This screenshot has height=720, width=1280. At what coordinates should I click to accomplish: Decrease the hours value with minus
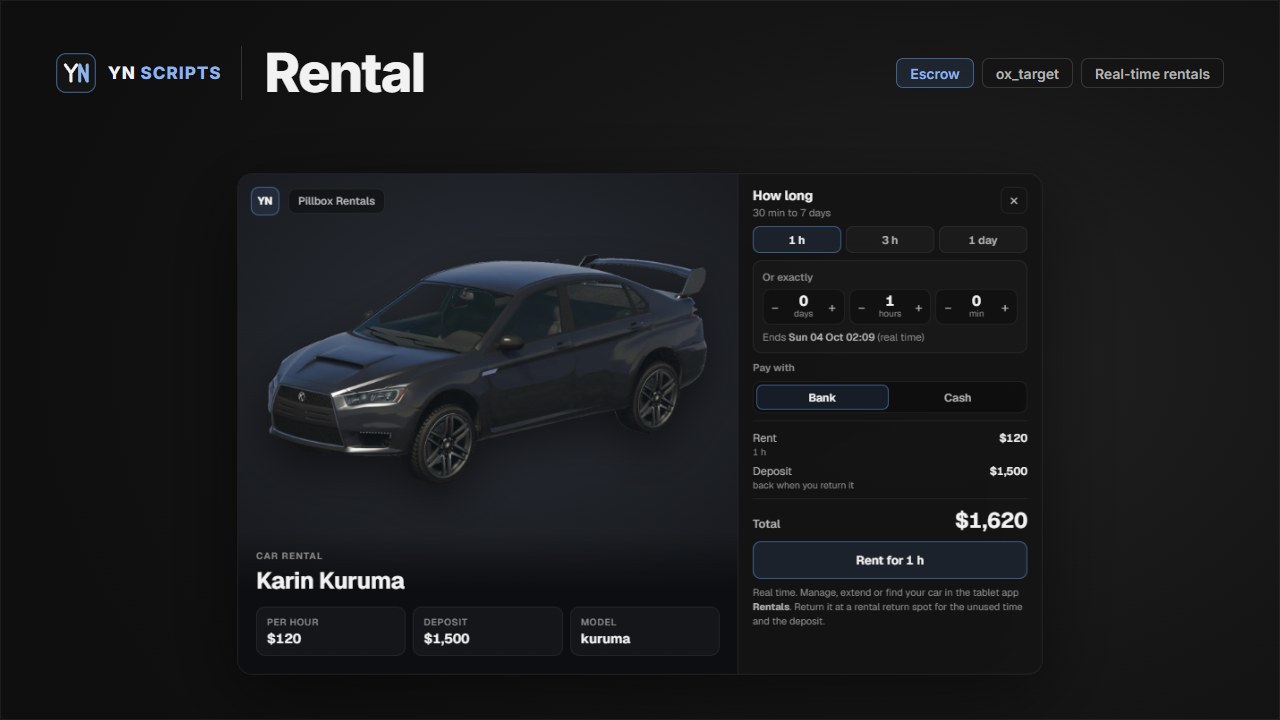(x=861, y=308)
